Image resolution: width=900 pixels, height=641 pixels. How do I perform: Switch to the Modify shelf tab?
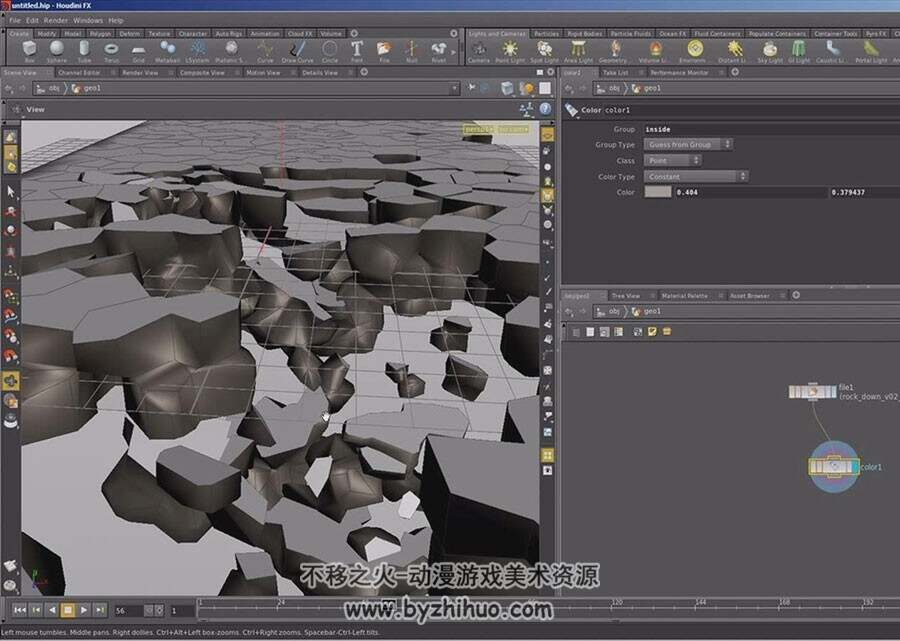[46, 34]
